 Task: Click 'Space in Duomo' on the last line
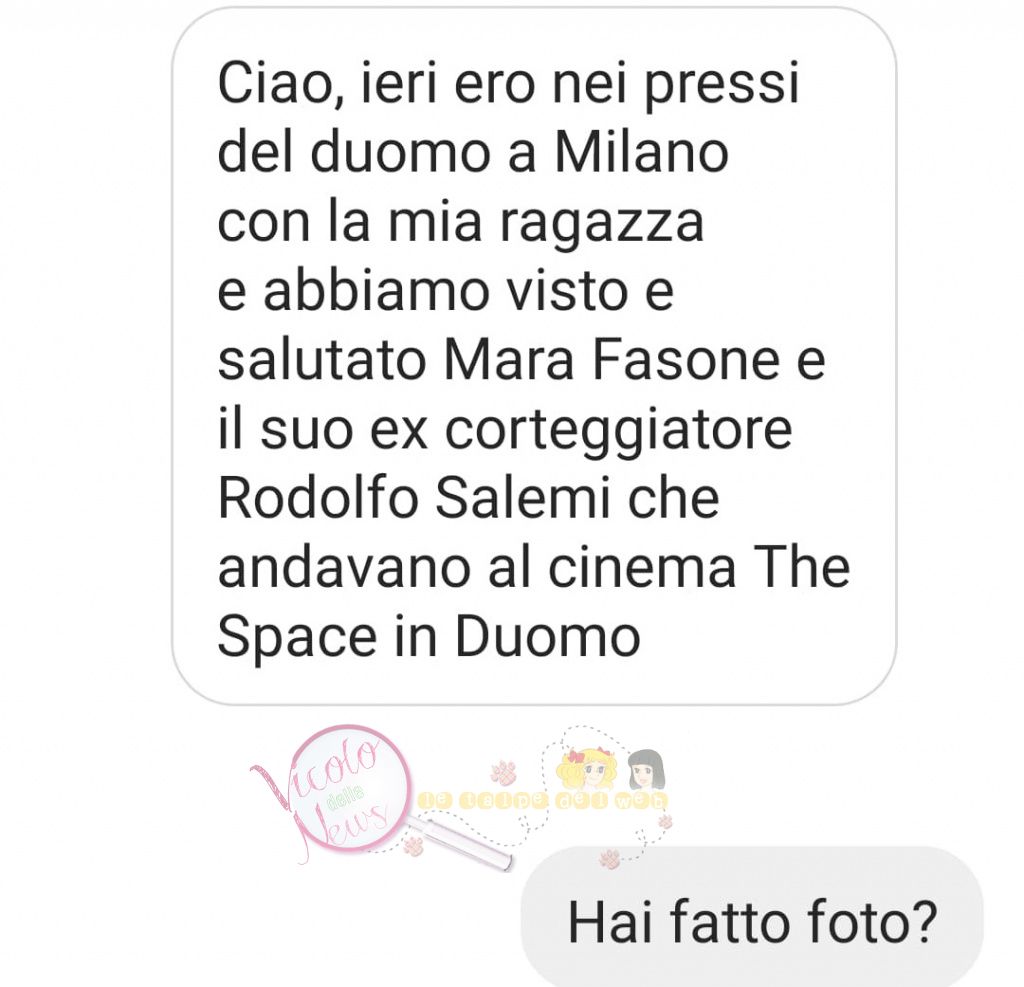[428, 637]
